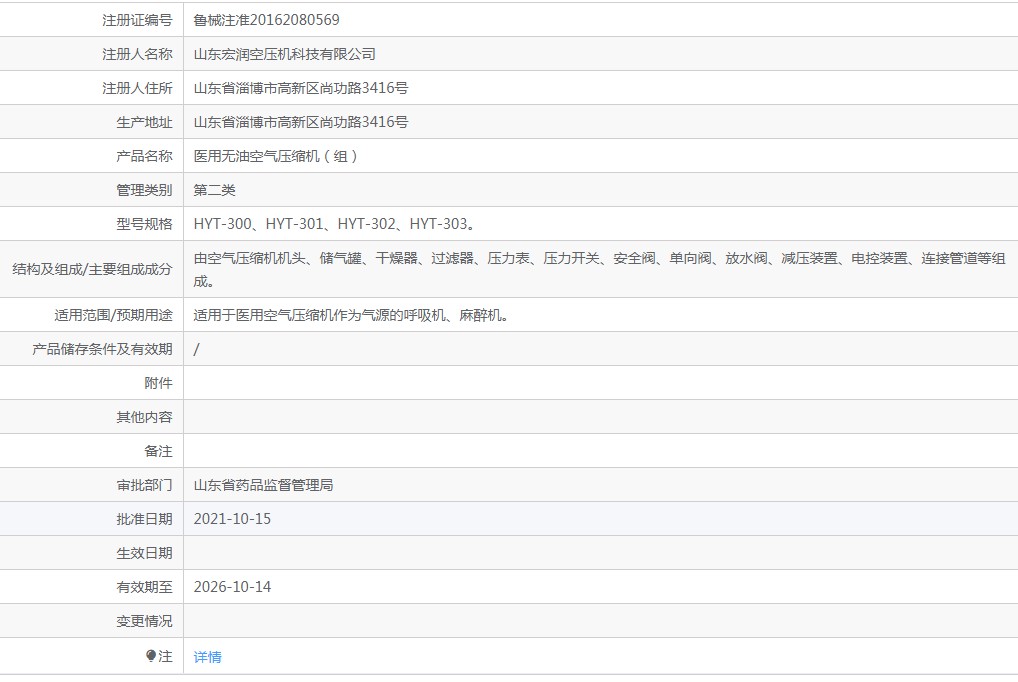1018x682 pixels.
Task: Click the 型号规格 label
Action: (144, 223)
